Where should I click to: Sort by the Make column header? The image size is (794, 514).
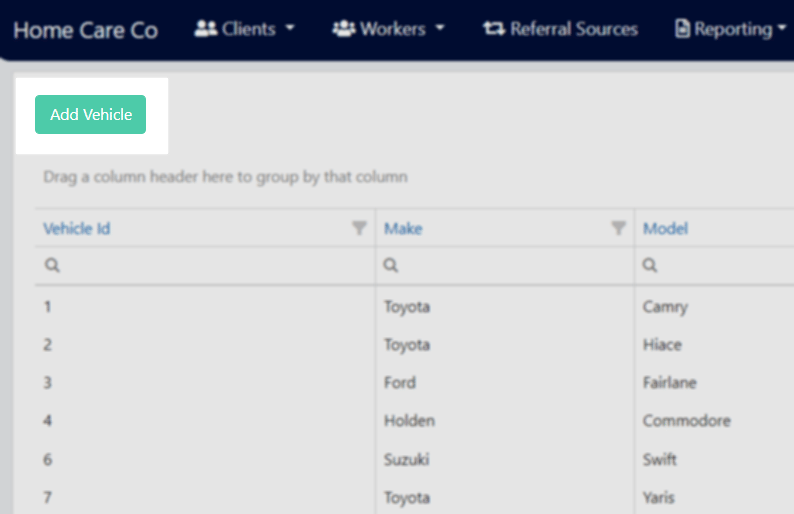[x=403, y=228]
